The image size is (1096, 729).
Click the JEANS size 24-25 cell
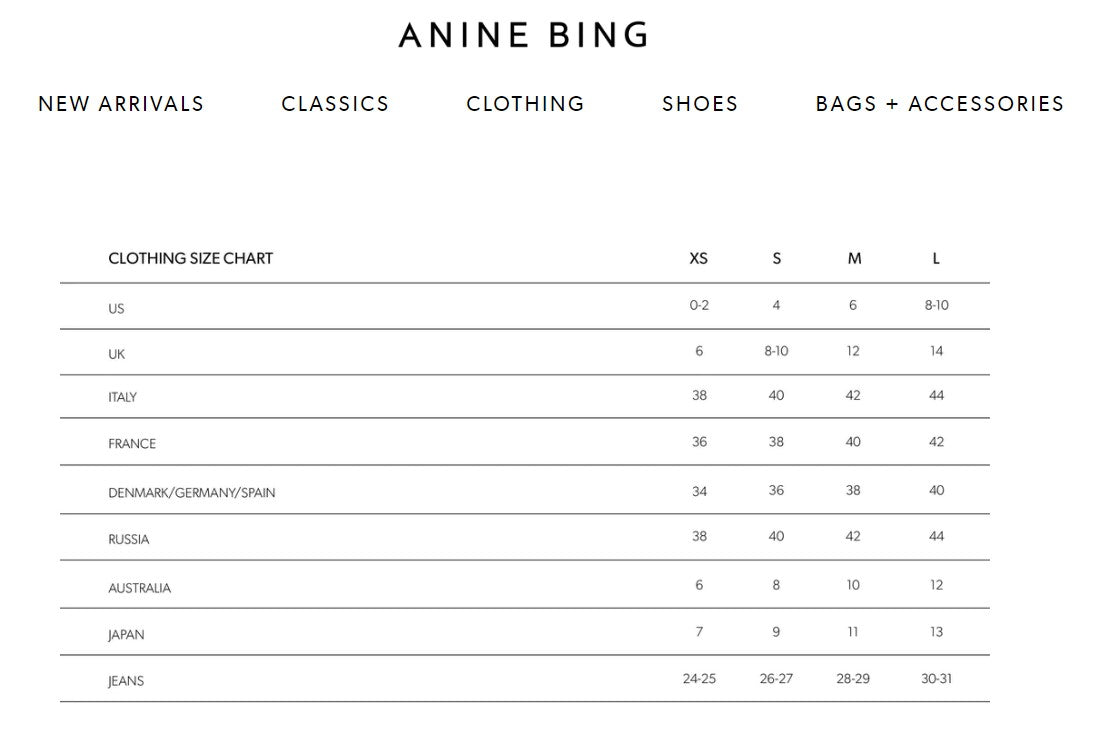click(x=698, y=678)
